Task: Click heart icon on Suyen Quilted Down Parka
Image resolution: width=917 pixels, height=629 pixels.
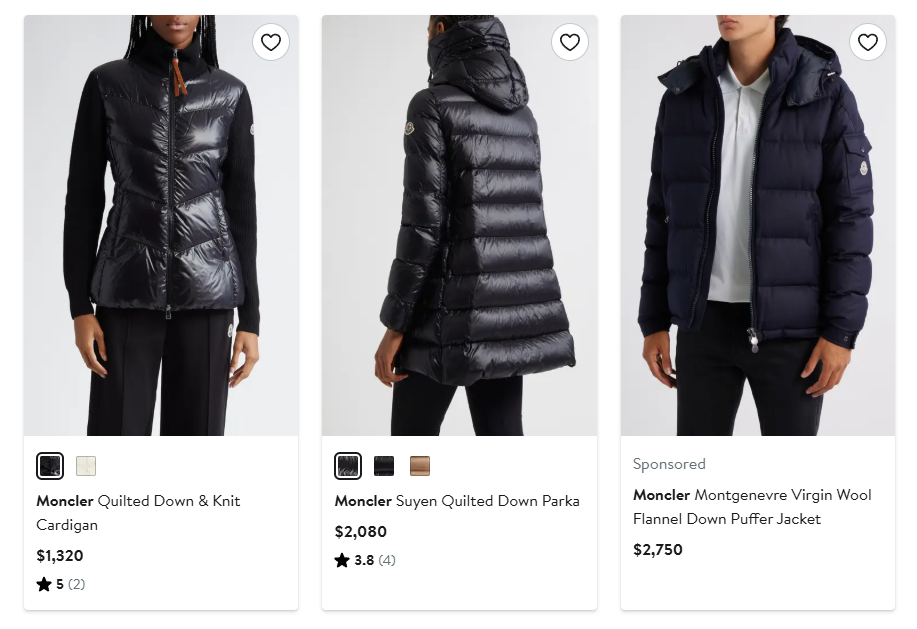Action: tap(569, 42)
